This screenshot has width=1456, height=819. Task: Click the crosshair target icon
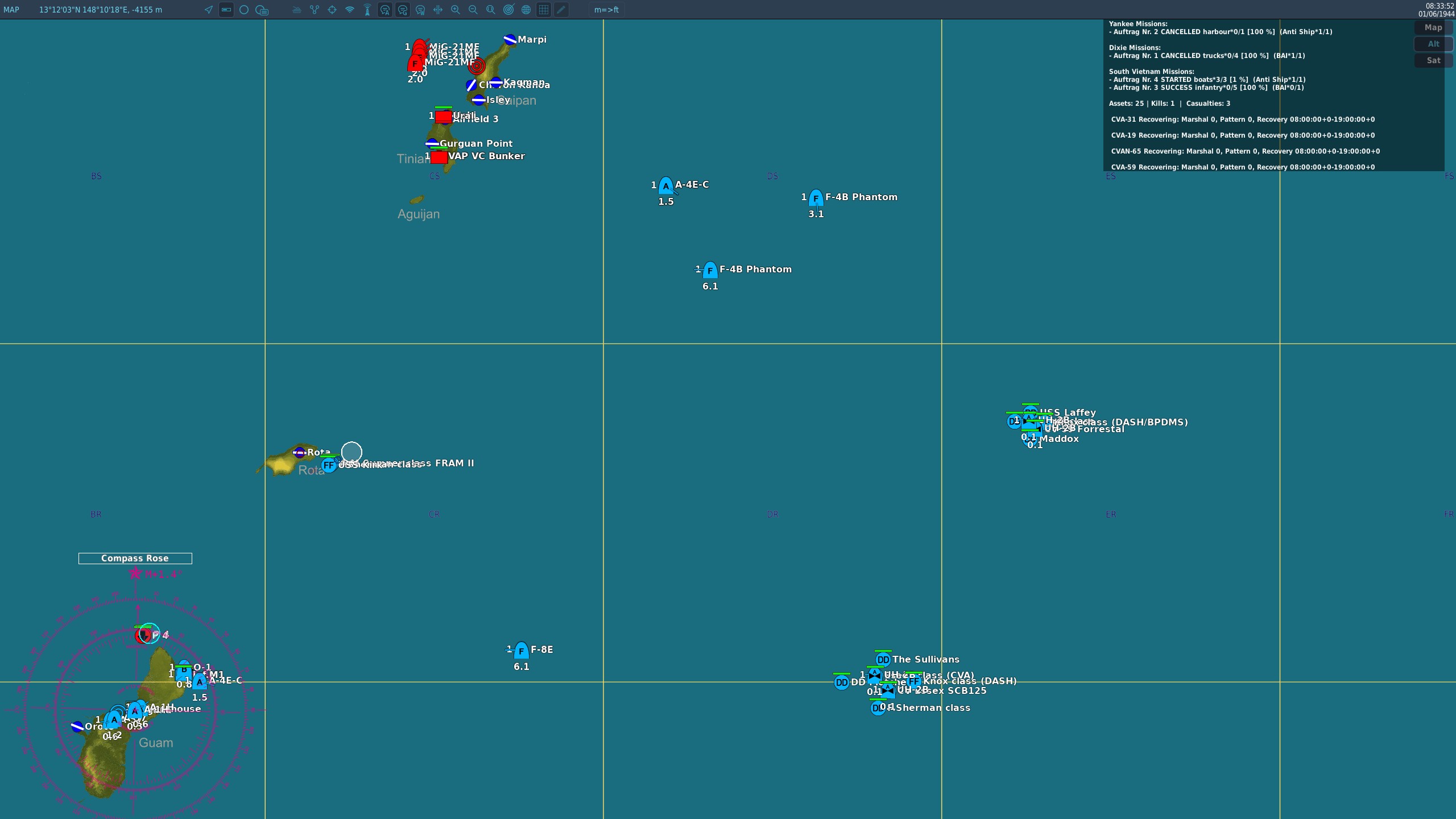(x=332, y=10)
